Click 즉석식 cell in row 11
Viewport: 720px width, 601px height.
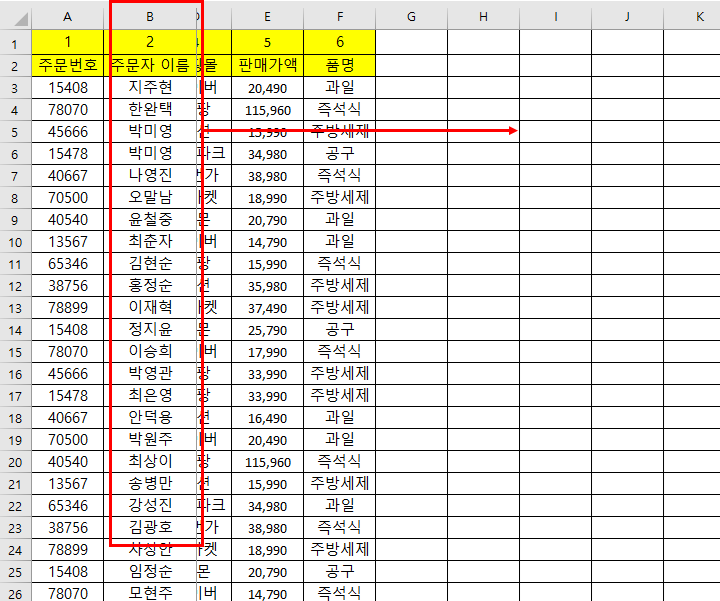click(339, 264)
